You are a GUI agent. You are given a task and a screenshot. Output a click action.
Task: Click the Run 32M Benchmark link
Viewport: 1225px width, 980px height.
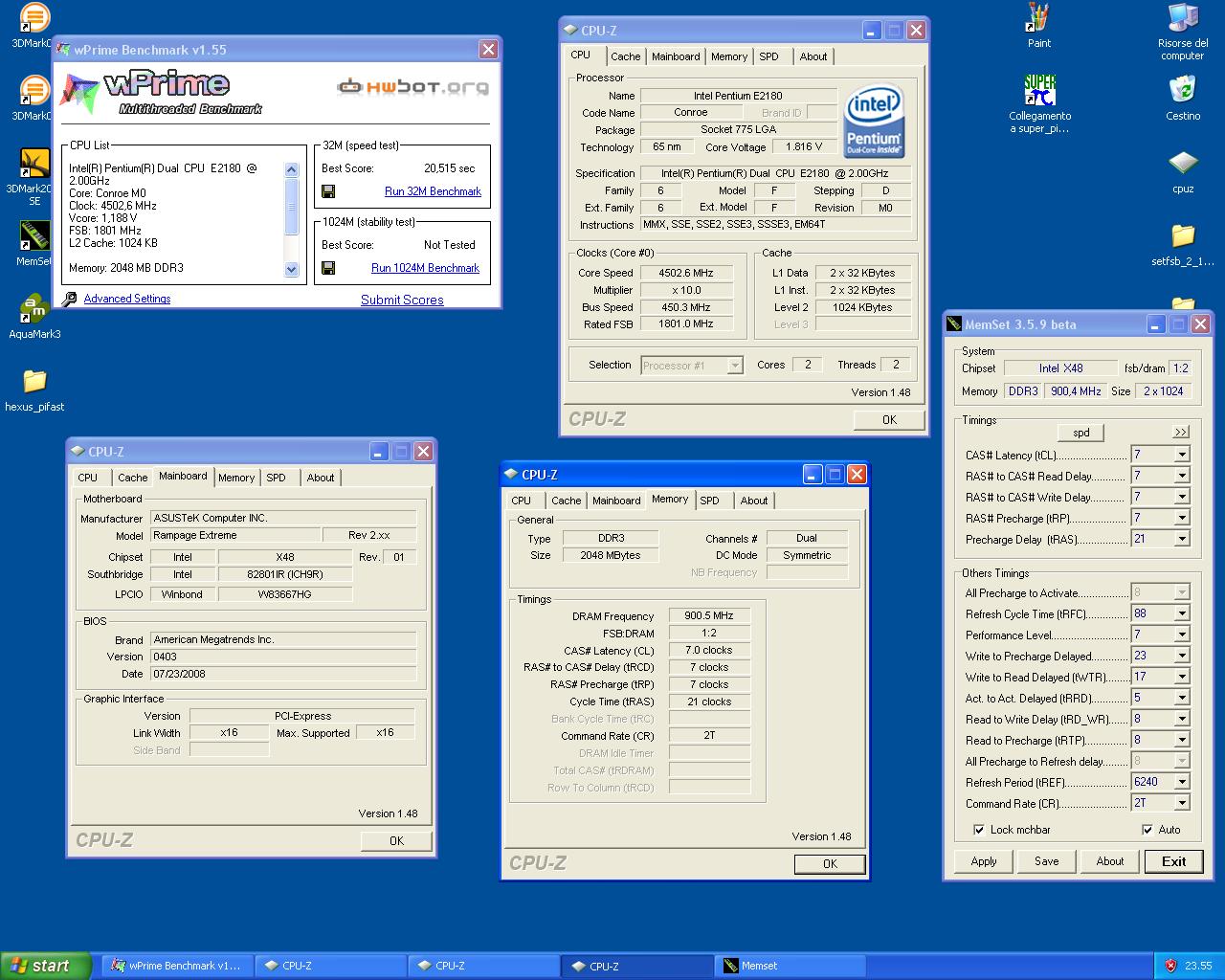(x=433, y=191)
